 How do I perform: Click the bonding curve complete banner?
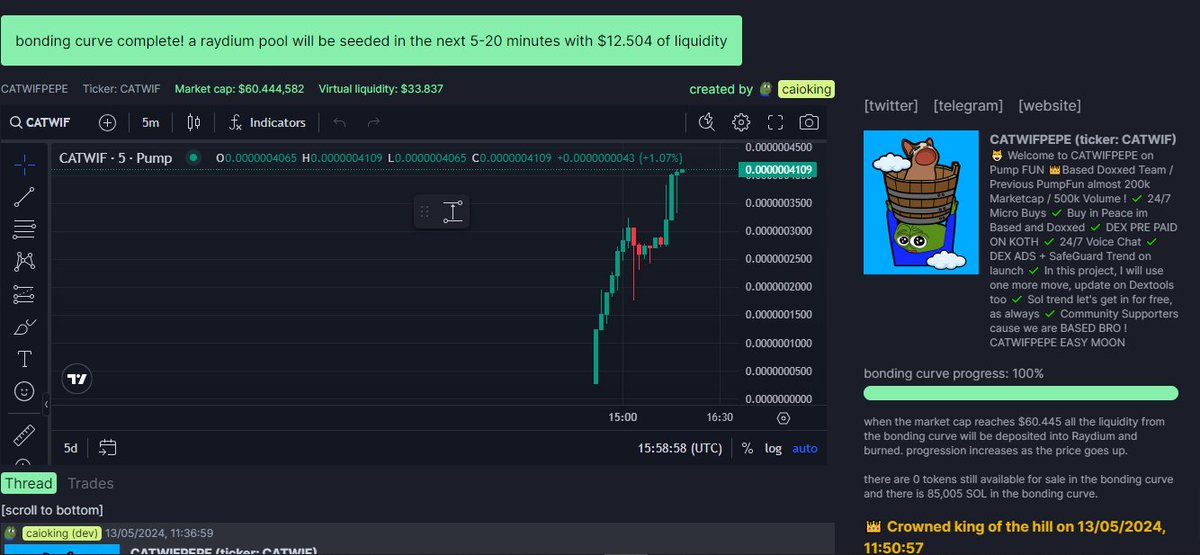tap(371, 41)
